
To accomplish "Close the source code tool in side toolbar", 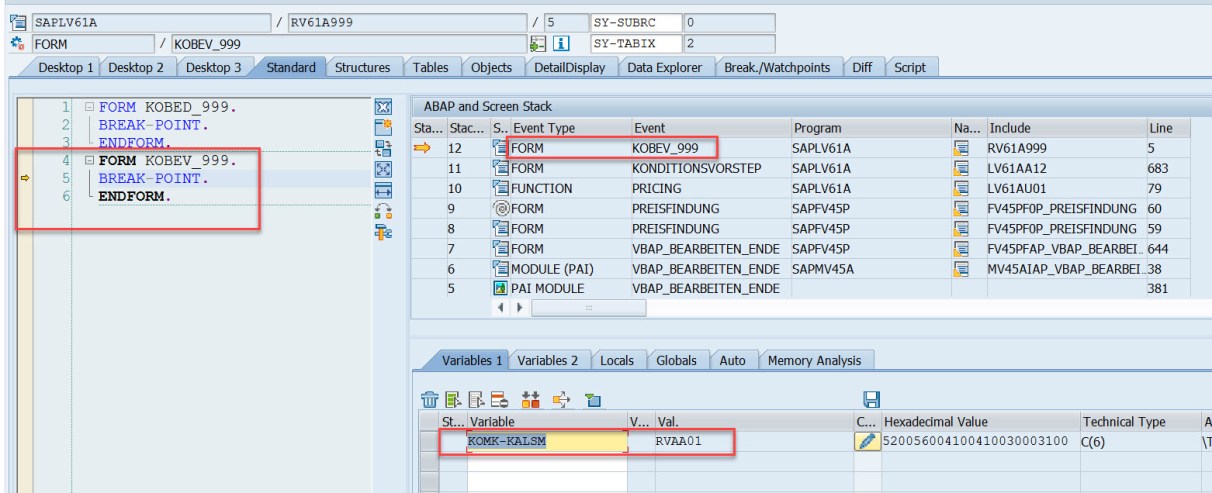I will point(380,105).
